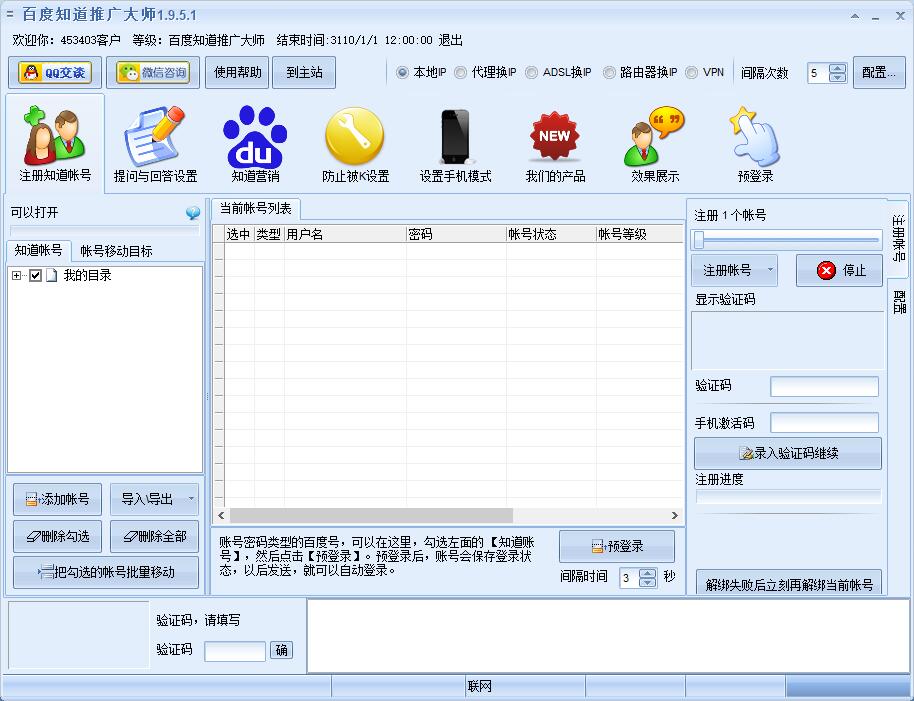Click the blue help bubble icon
914x701 pixels.
[x=193, y=213]
